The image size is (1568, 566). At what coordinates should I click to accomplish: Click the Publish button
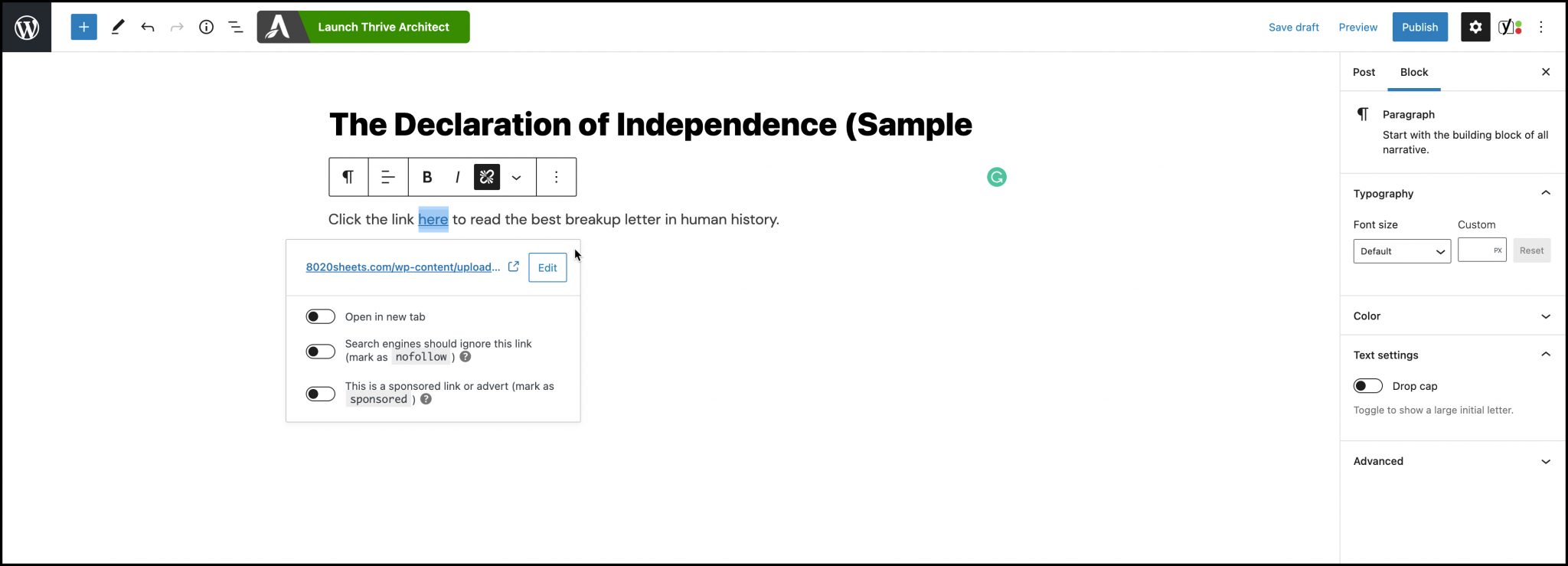pos(1419,28)
